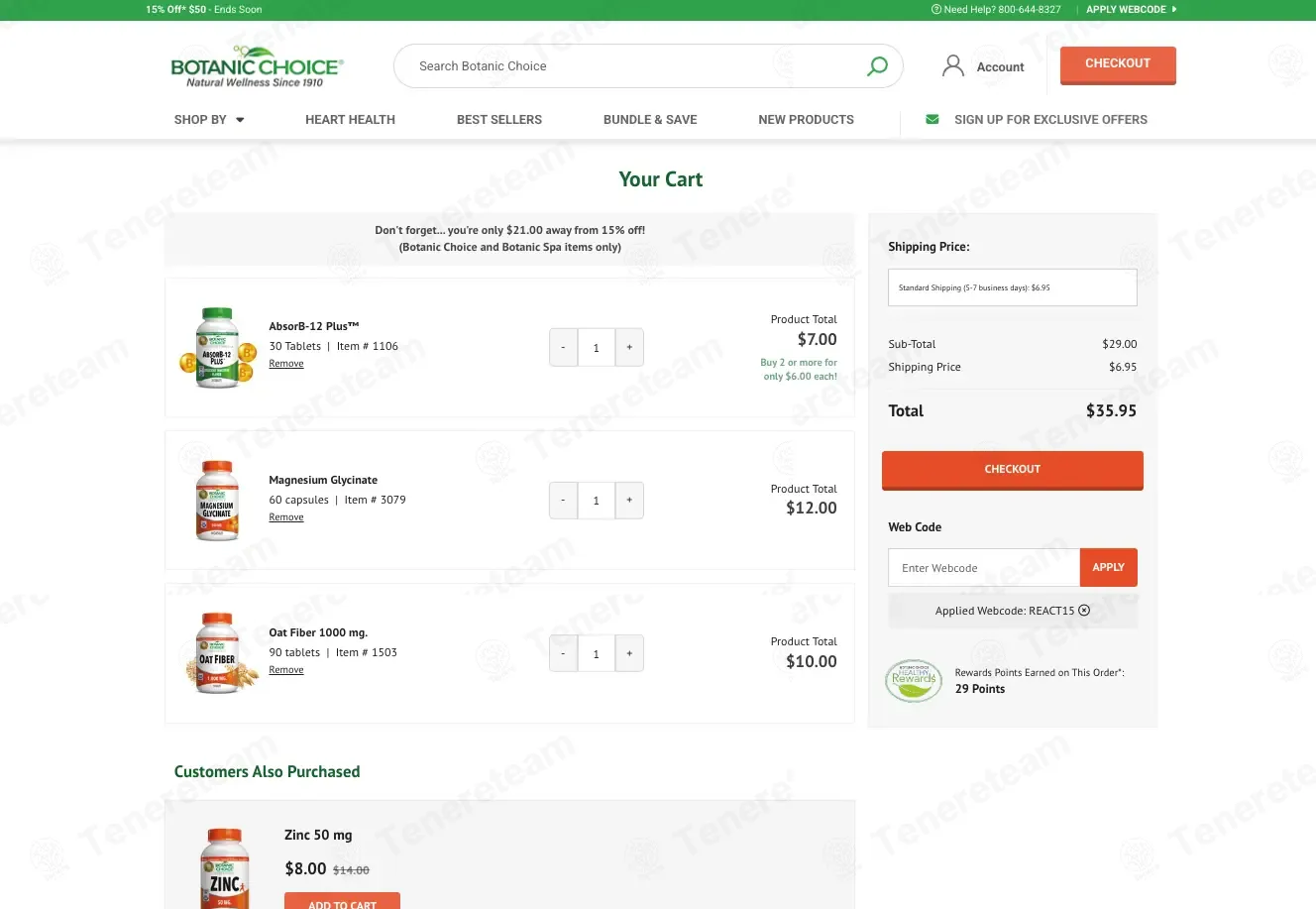Image resolution: width=1316 pixels, height=909 pixels.
Task: Click the Apply Webcode arrow in top bar
Action: [1174, 9]
